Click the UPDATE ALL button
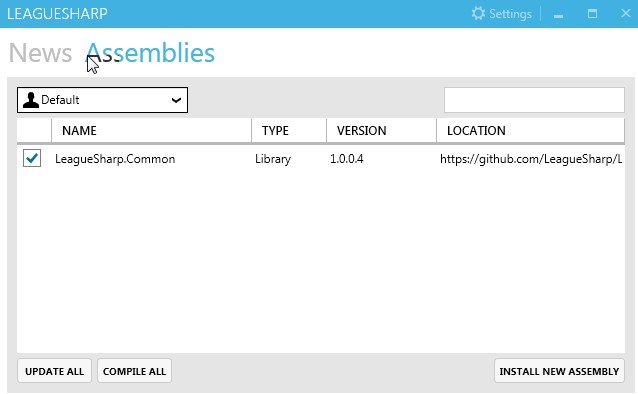 coord(55,371)
